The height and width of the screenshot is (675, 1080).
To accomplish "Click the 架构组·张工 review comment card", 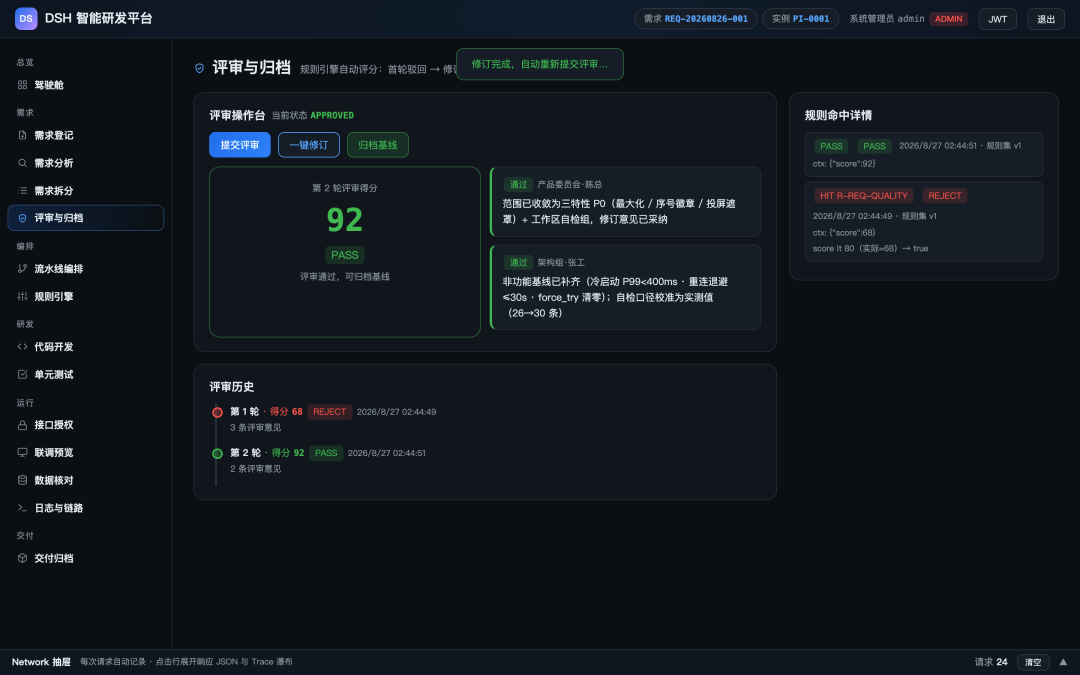I will coord(625,287).
